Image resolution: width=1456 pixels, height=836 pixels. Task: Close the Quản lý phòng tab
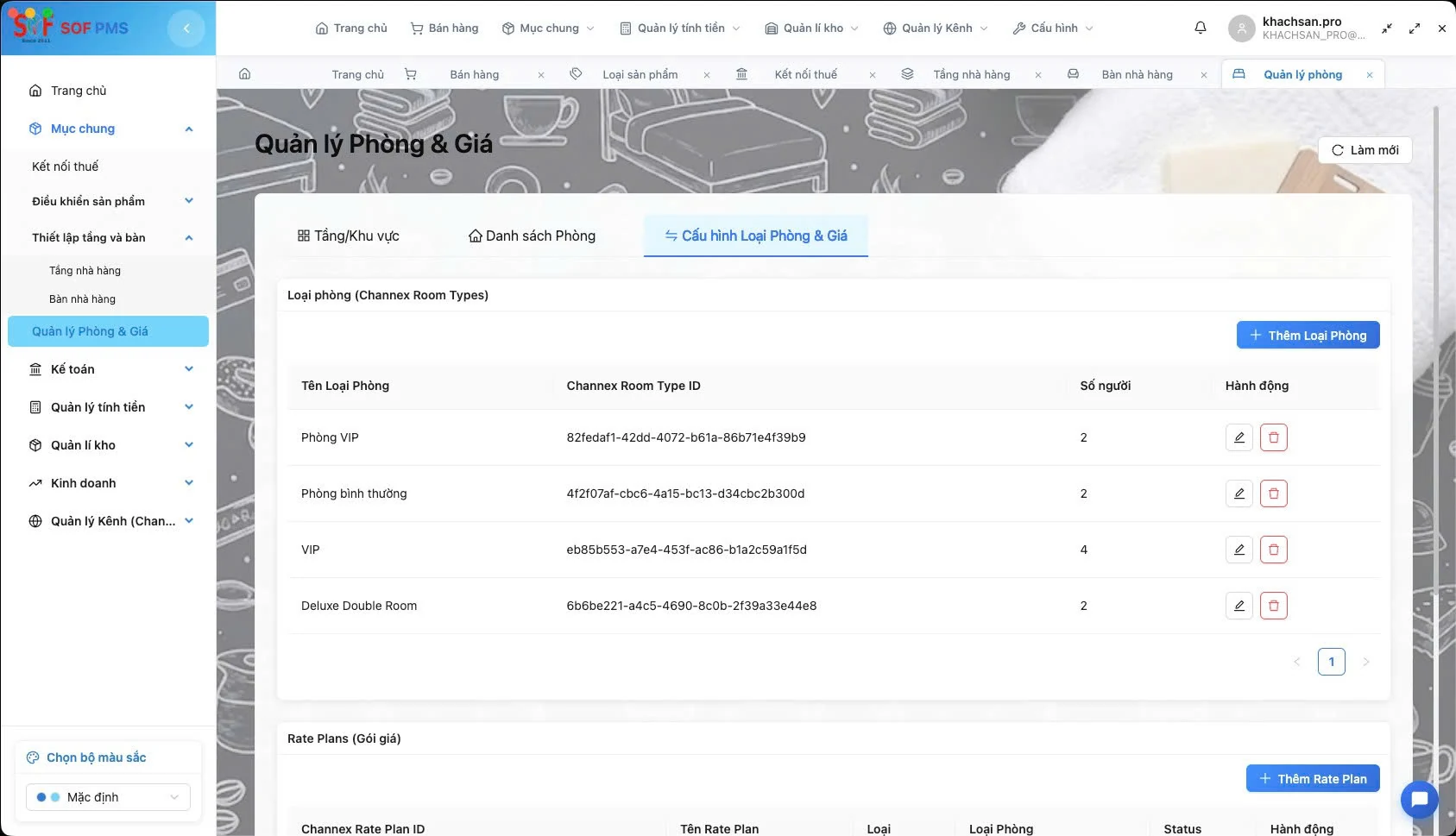tap(1370, 75)
